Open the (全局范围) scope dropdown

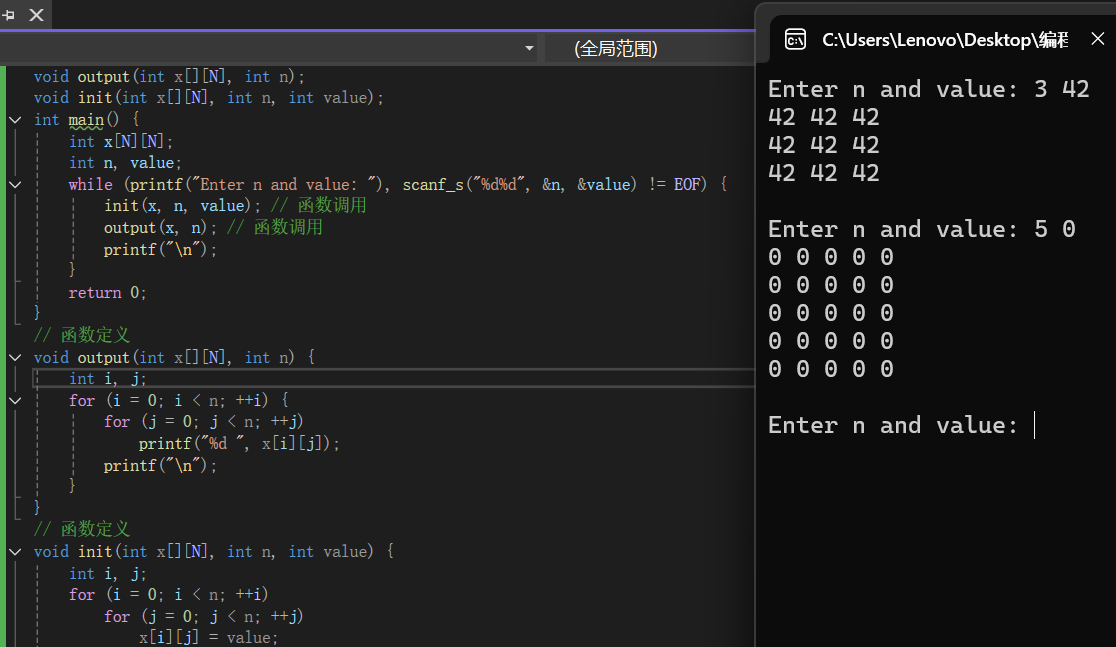[649, 48]
